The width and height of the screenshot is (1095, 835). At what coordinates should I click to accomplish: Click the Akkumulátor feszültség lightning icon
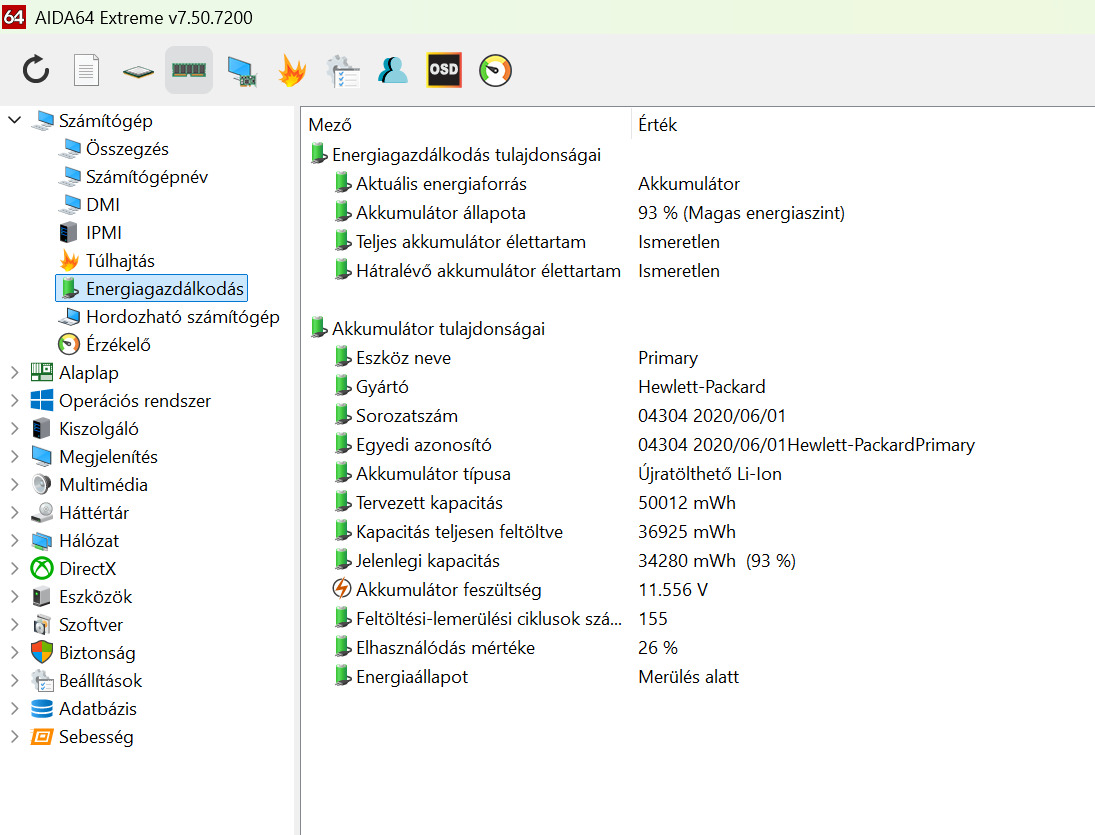341,589
